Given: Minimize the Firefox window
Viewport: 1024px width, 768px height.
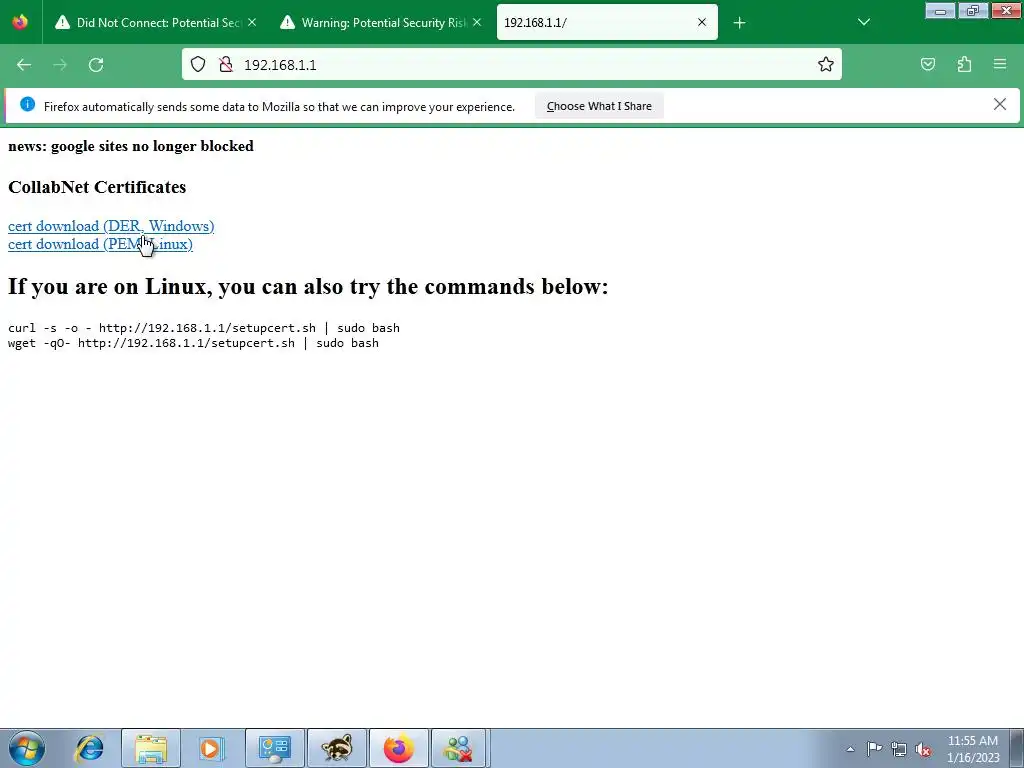Looking at the screenshot, I should coord(940,11).
